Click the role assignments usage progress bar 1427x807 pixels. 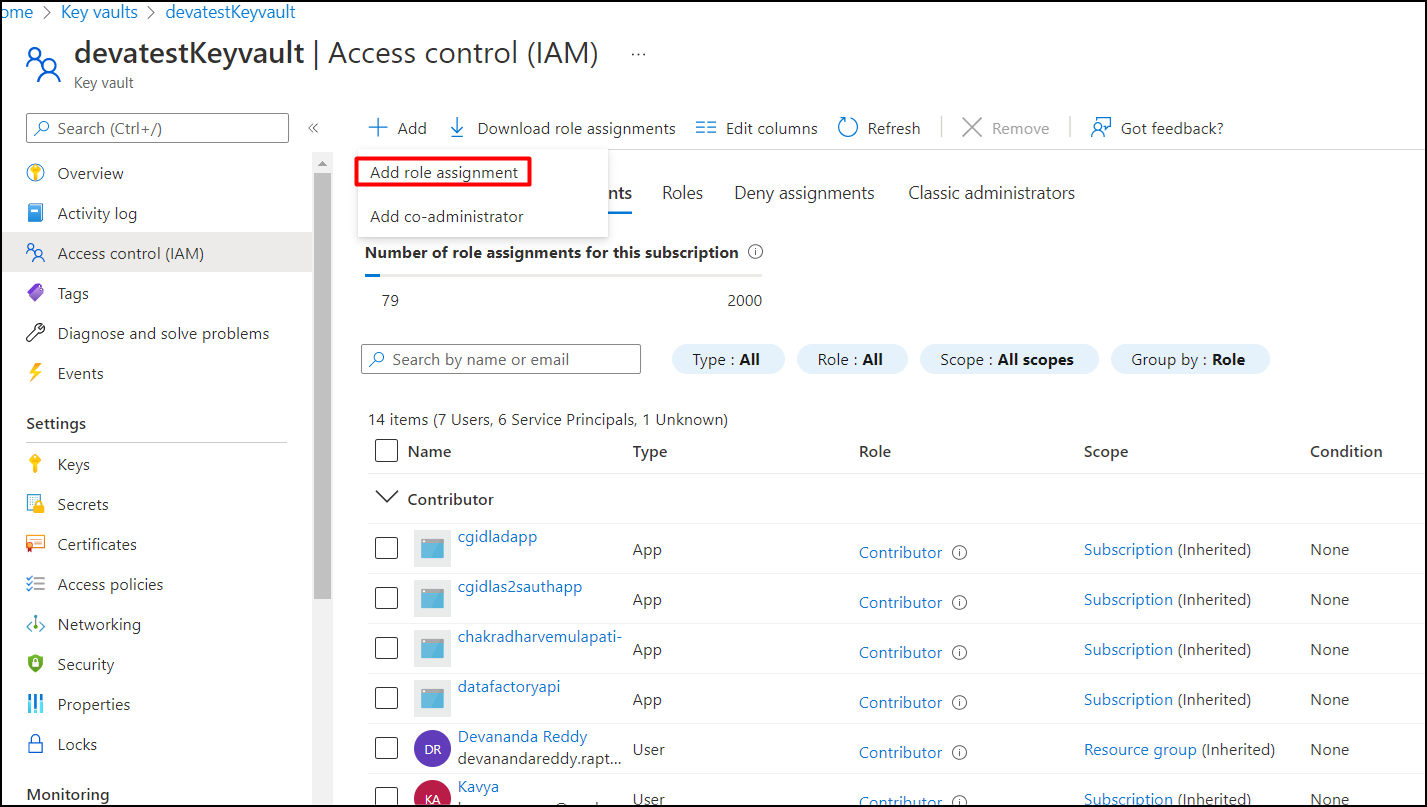tap(563, 275)
